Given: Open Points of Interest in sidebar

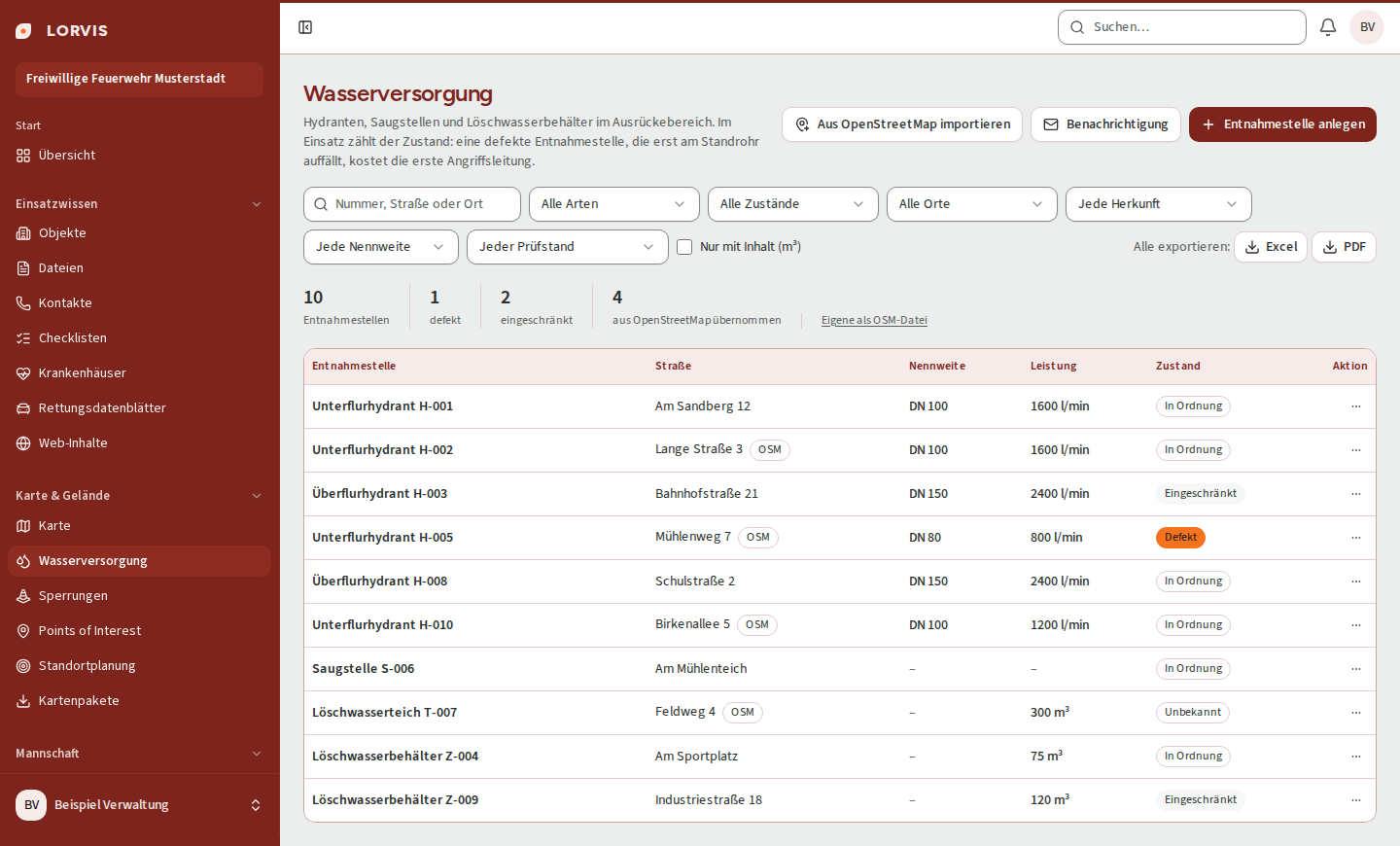Looking at the screenshot, I should tap(139, 631).
